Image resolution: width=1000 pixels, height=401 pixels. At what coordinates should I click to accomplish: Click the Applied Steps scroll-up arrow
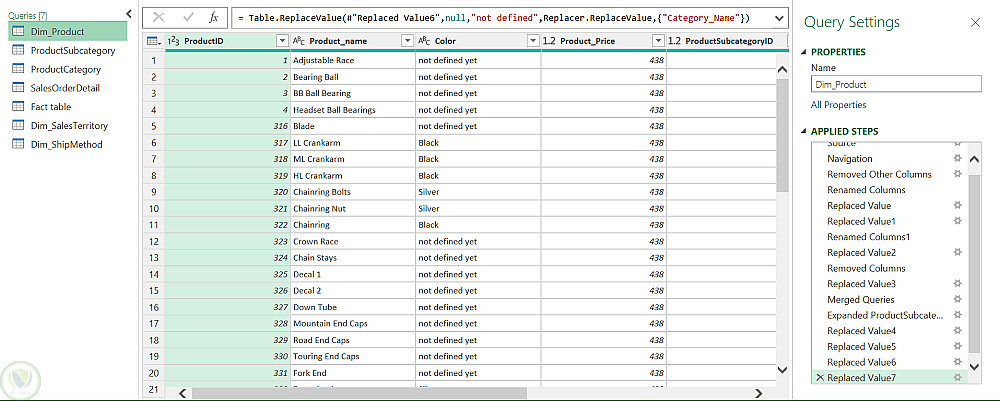[974, 159]
